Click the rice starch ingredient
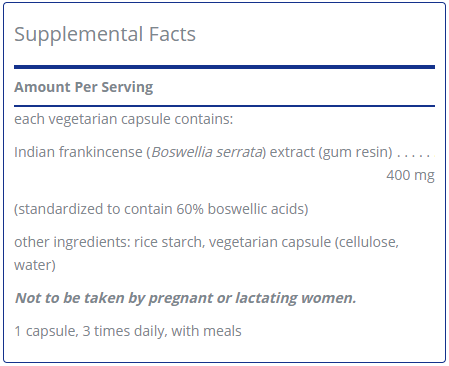 (x=169, y=242)
